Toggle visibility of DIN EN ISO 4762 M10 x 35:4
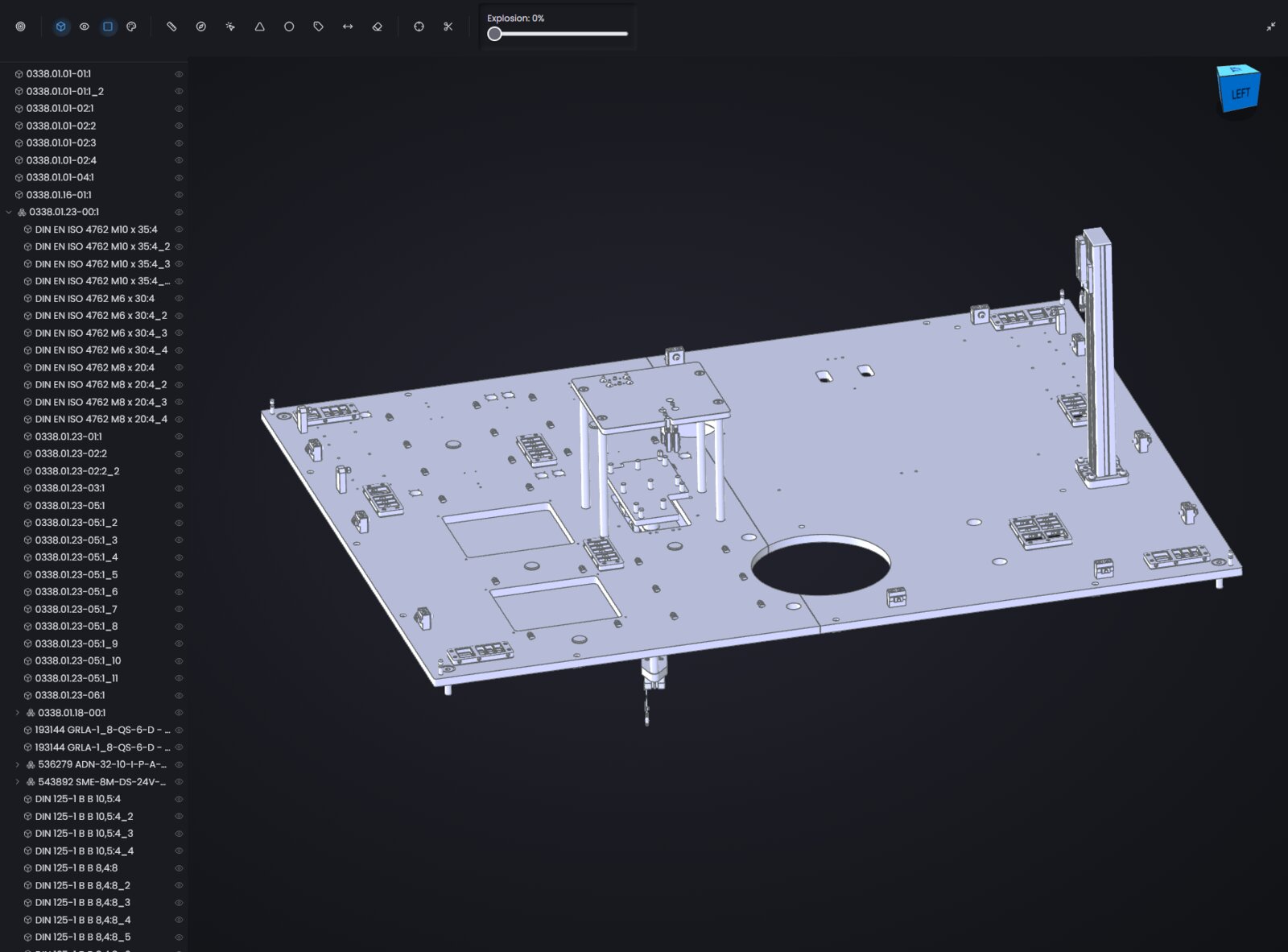1288x952 pixels. click(179, 230)
